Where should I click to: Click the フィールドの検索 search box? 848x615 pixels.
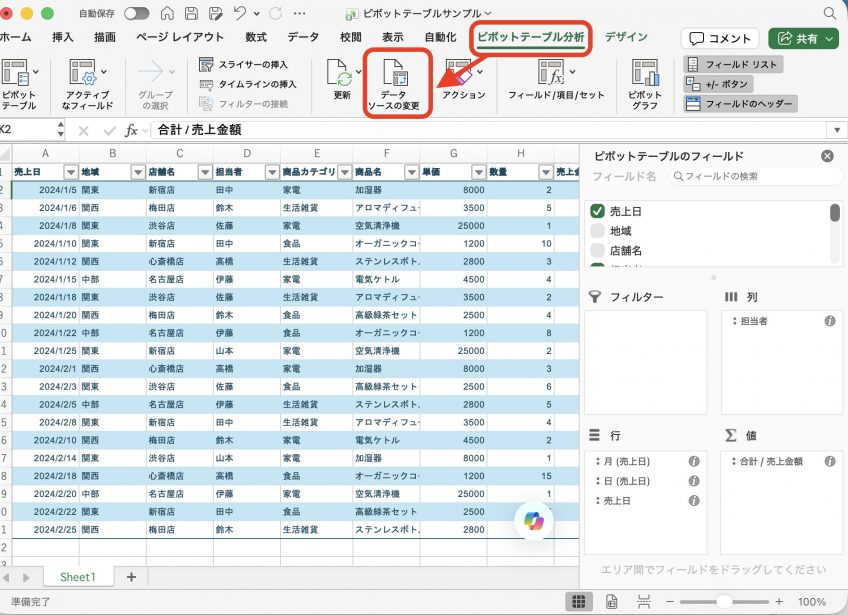coord(756,176)
